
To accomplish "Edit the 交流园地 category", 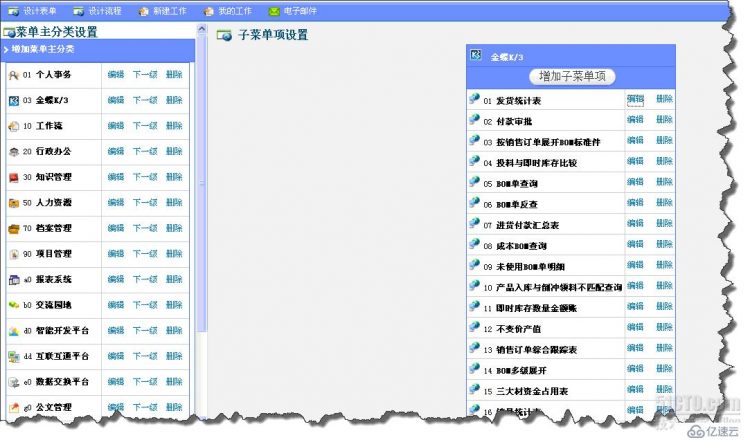I will click(116, 305).
